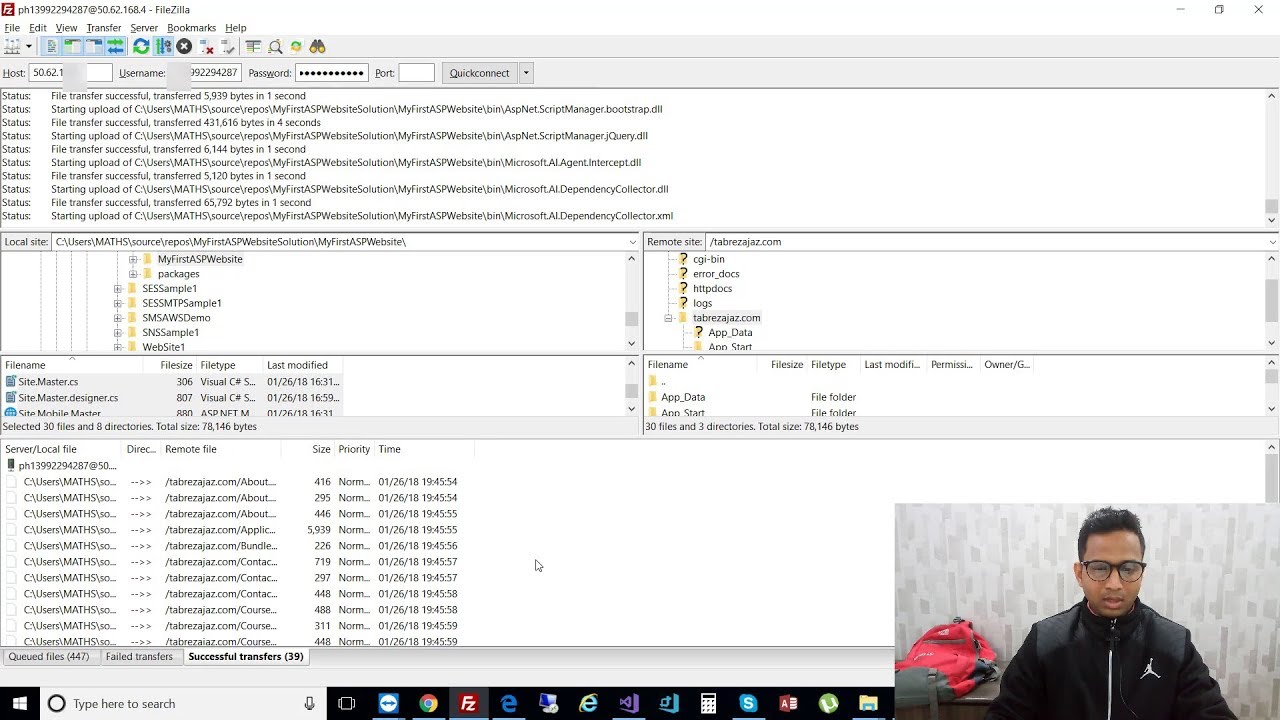Focus the Password input field
The image size is (1280, 720).
(332, 73)
